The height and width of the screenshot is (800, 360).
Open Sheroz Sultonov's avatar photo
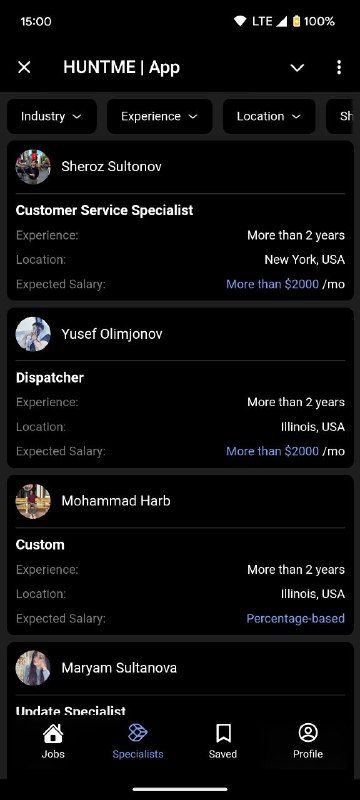(33, 166)
